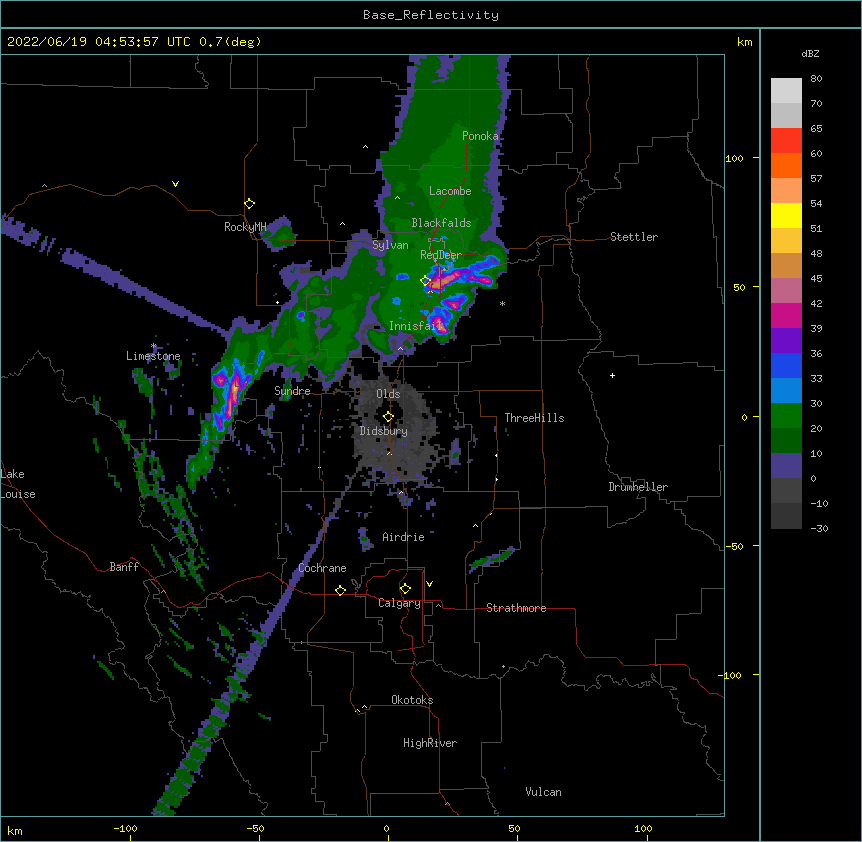This screenshot has height=842, width=862.
Task: Click the RedDeer city label
Action: 440,255
